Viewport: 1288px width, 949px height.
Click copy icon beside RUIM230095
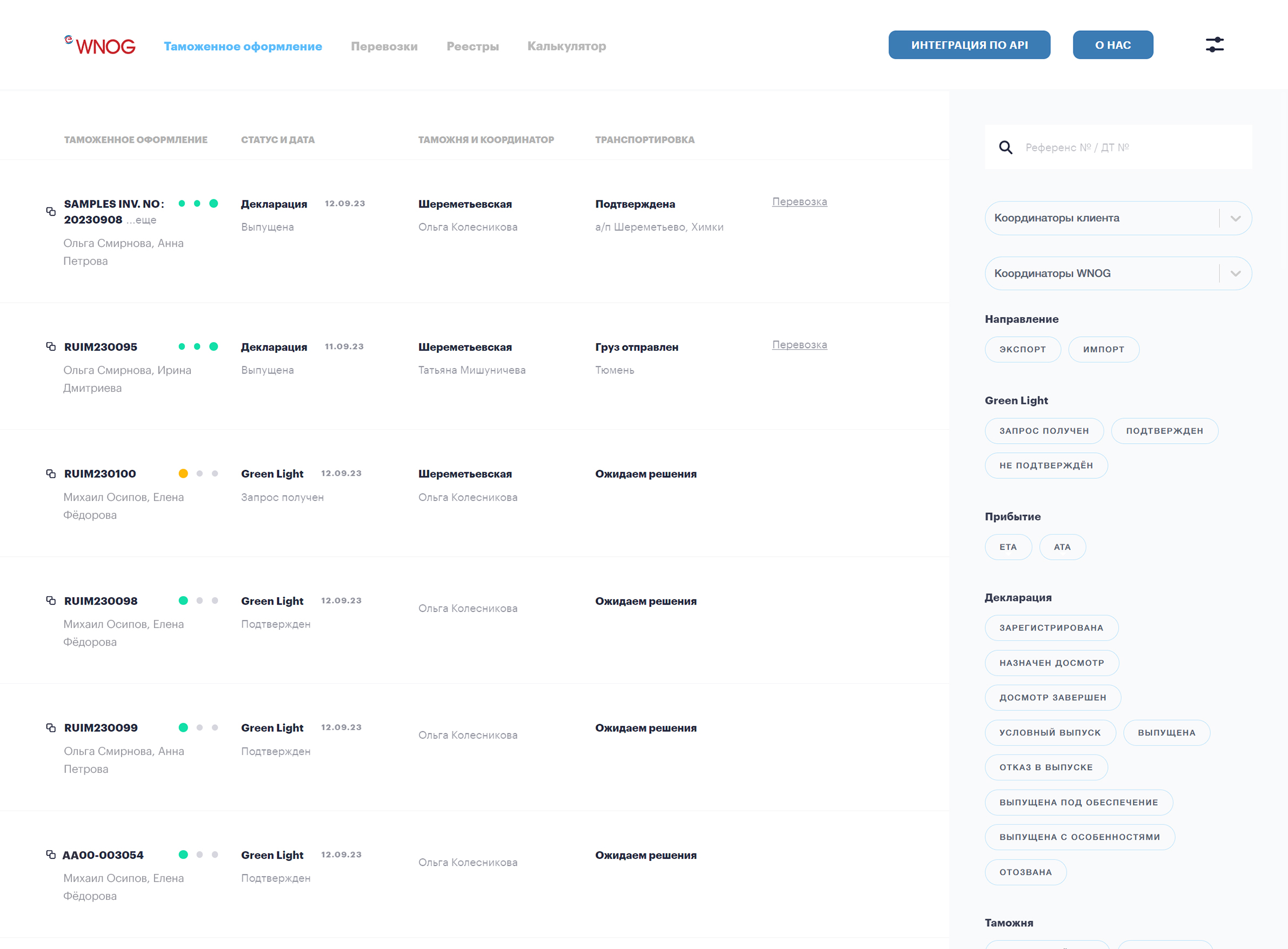pyautogui.click(x=51, y=346)
